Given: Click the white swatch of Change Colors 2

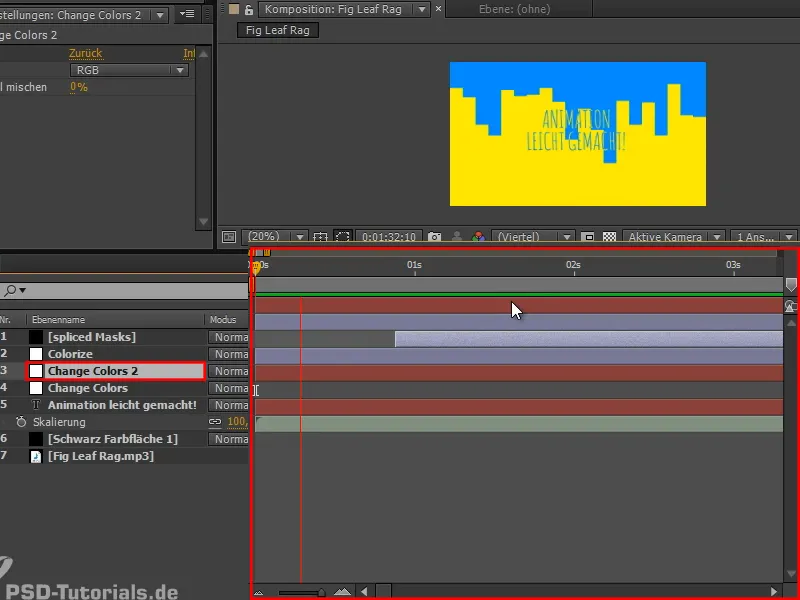Looking at the screenshot, I should (36, 371).
